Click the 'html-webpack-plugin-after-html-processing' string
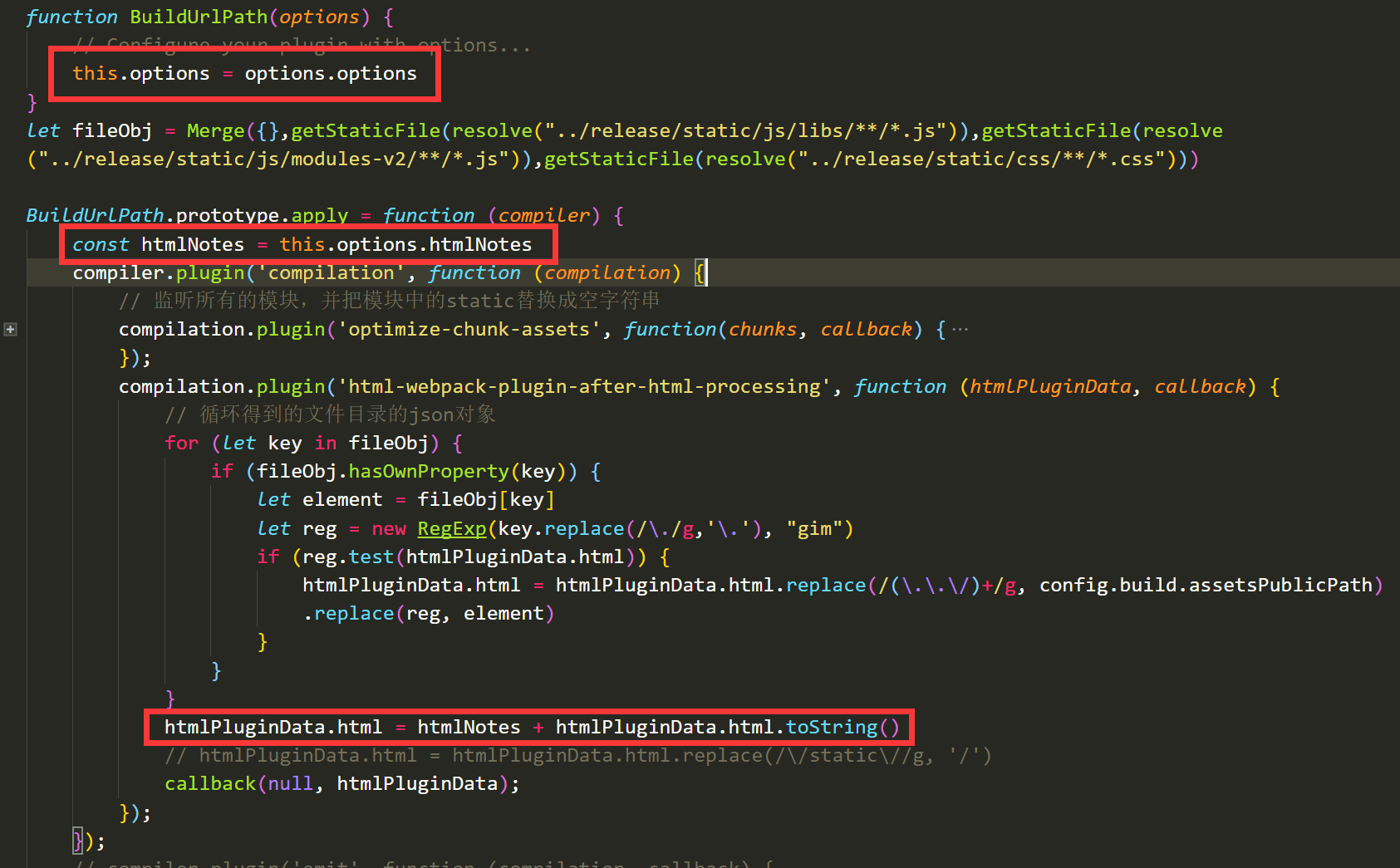 click(583, 386)
